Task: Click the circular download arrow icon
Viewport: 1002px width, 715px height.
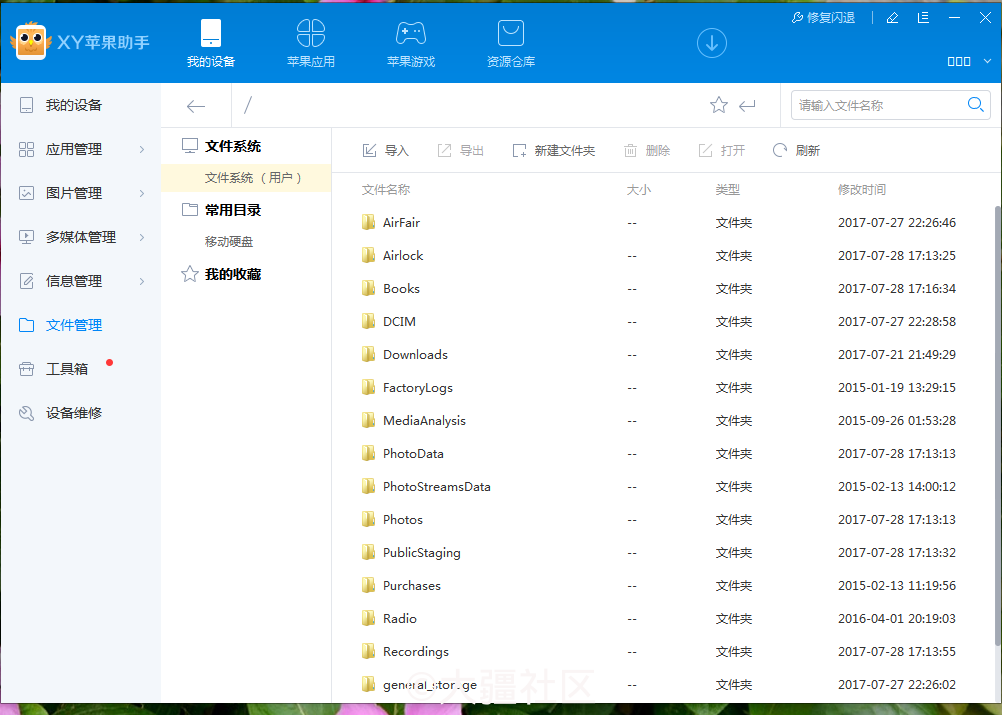Action: [x=711, y=43]
